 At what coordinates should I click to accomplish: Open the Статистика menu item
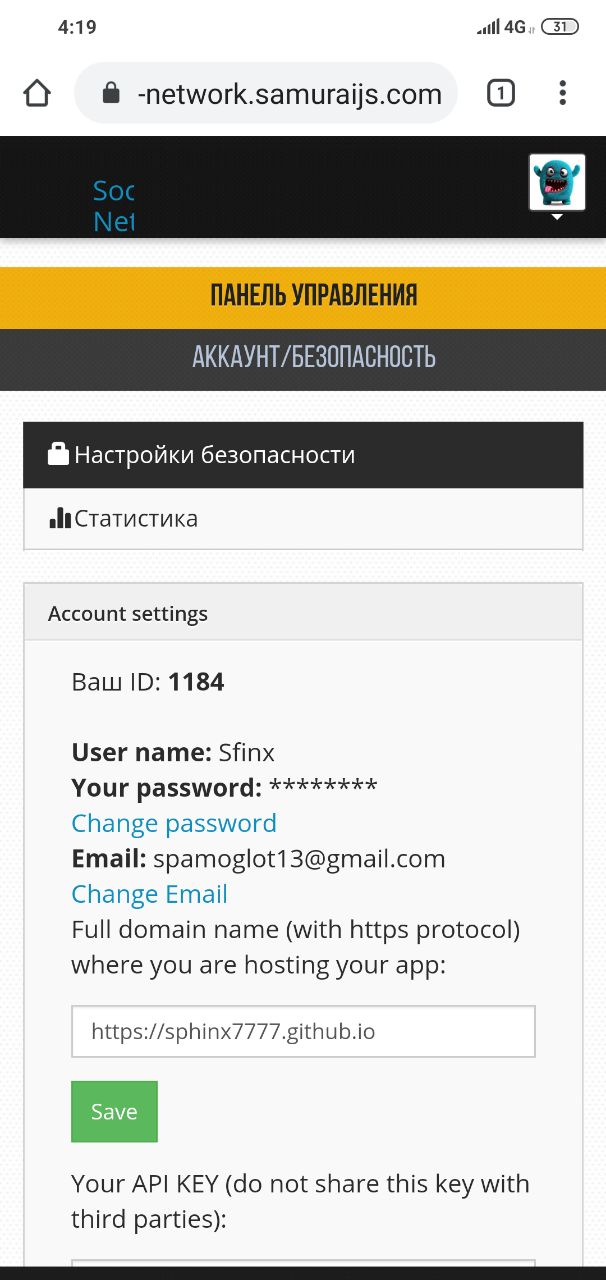pyautogui.click(x=136, y=518)
